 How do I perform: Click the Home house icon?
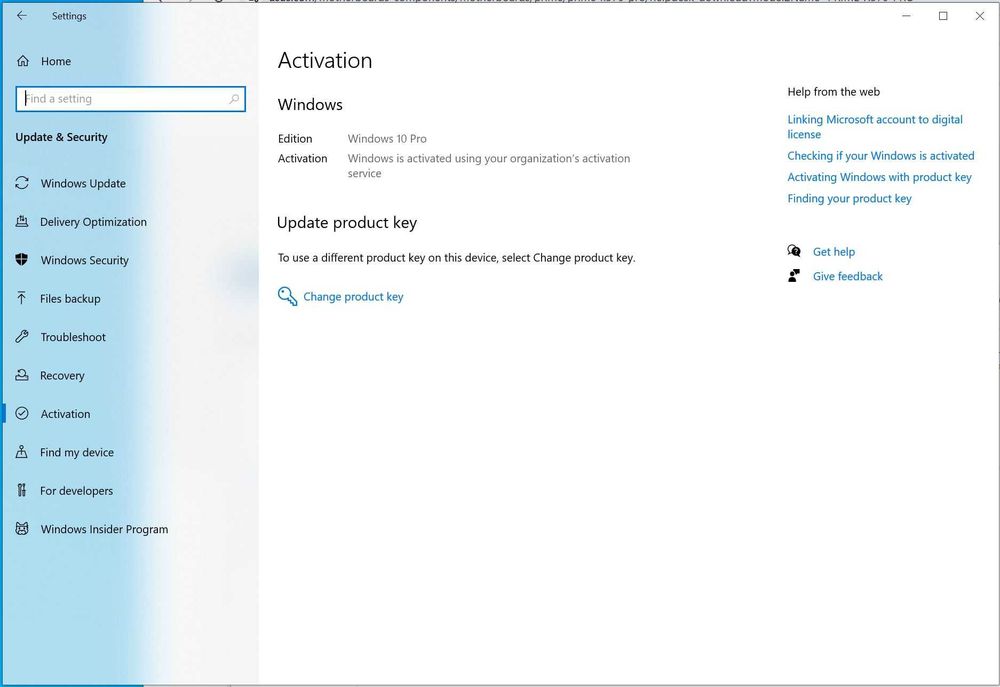pos(23,61)
